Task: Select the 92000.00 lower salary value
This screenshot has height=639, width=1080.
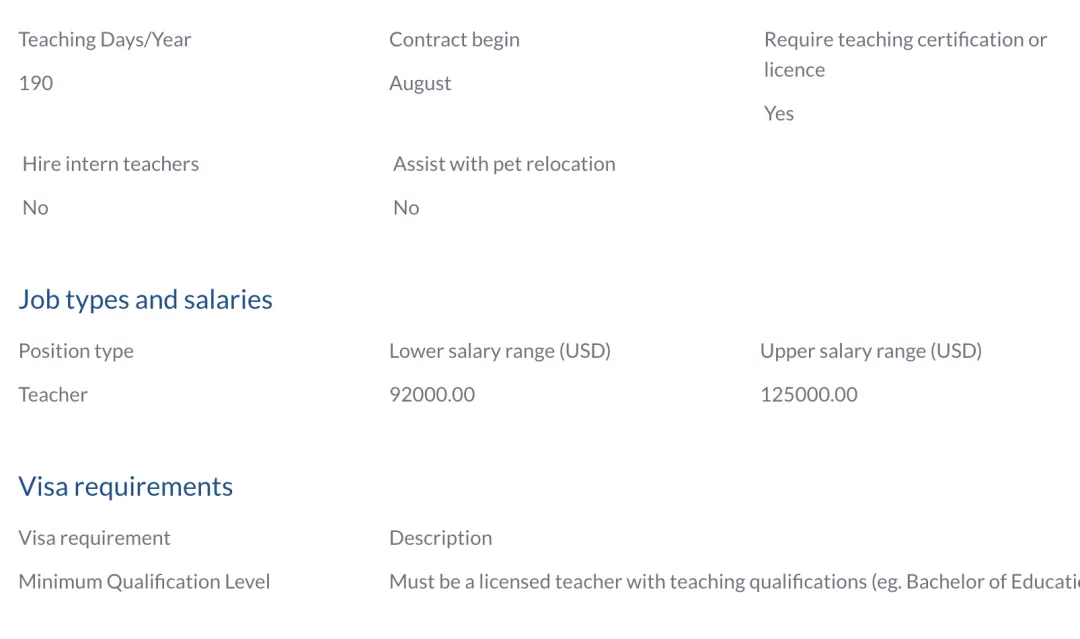Action: pyautogui.click(x=432, y=395)
